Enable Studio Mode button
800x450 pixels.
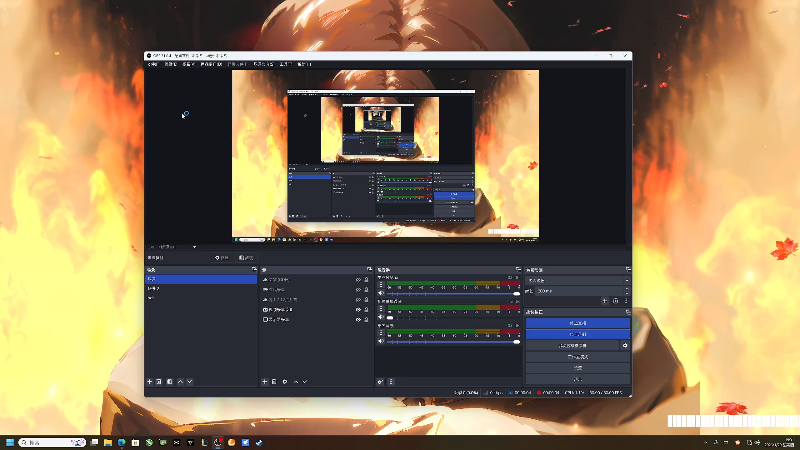[578, 357]
